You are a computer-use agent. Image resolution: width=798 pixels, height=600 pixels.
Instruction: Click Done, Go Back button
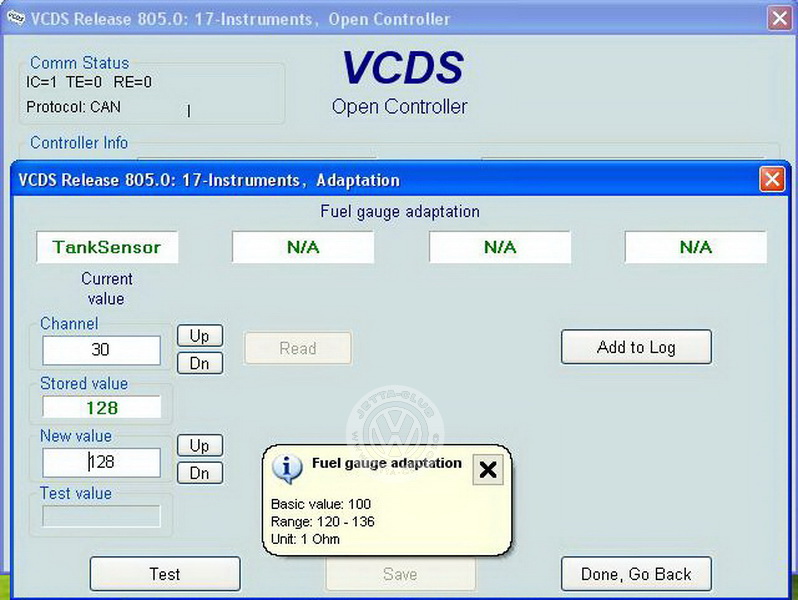click(x=636, y=574)
